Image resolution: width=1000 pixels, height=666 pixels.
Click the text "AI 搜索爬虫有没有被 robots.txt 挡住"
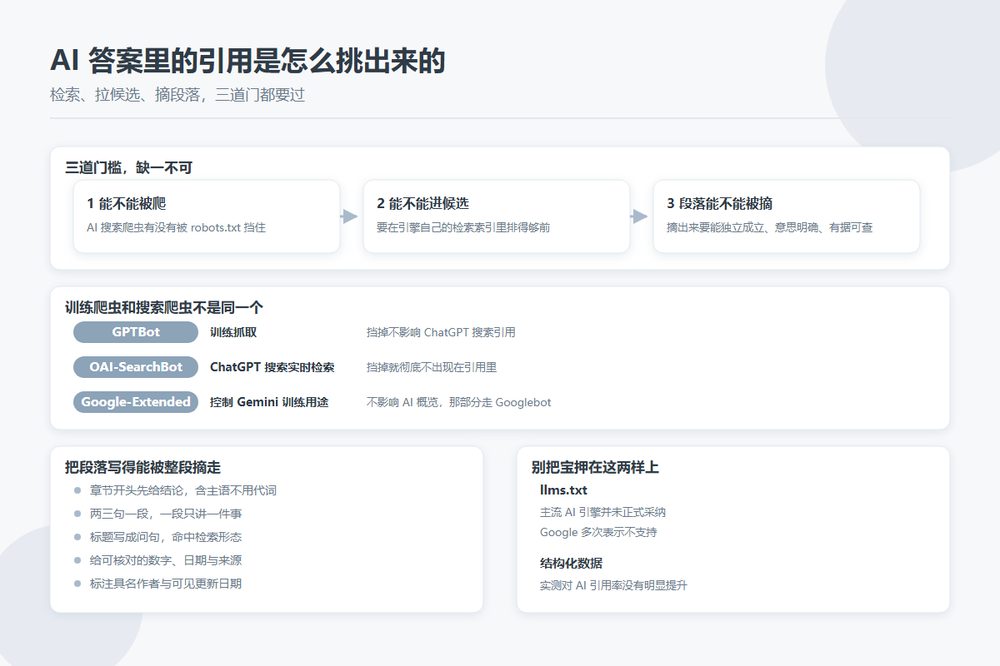coord(176,227)
